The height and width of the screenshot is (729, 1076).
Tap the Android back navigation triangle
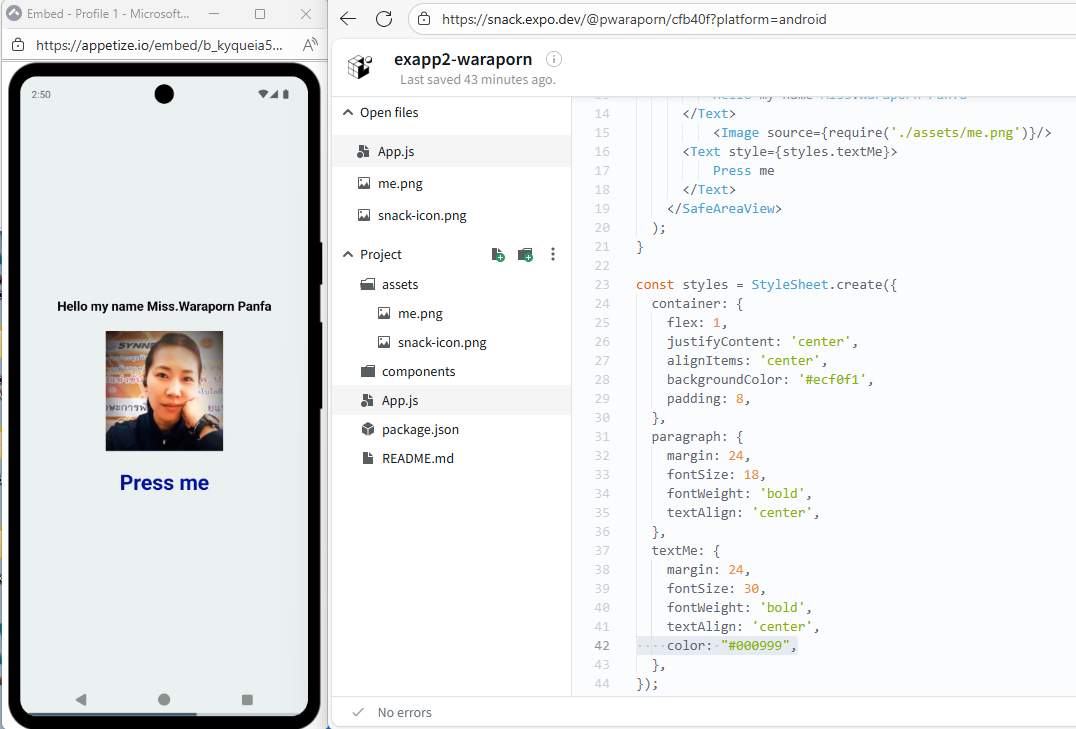point(81,699)
